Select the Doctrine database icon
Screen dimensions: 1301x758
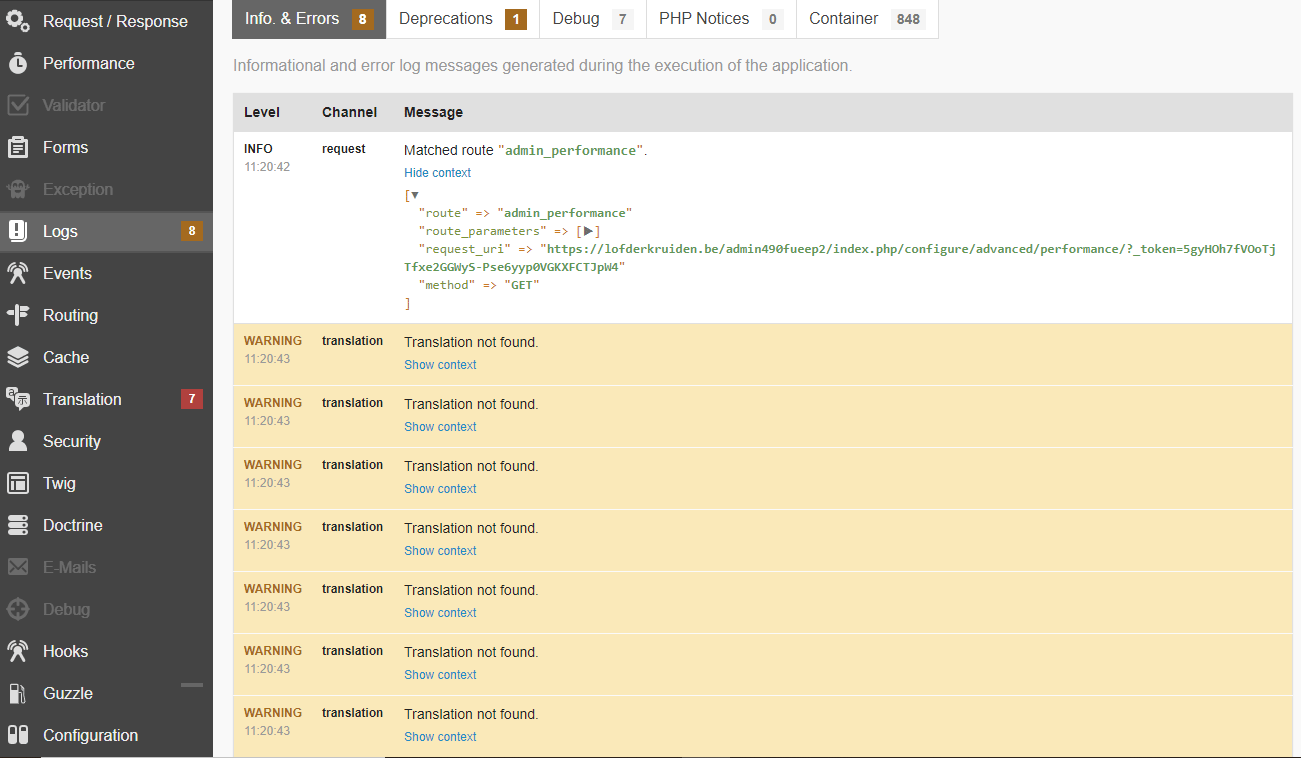point(18,525)
